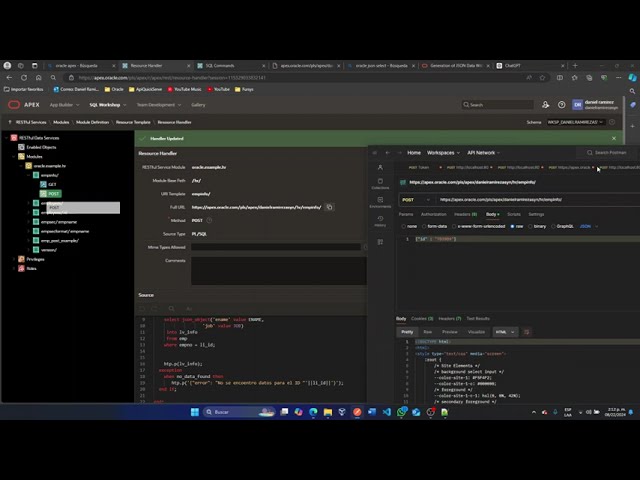Select Preview response view button
Image resolution: width=640 pixels, height=480 pixels.
click(x=450, y=332)
